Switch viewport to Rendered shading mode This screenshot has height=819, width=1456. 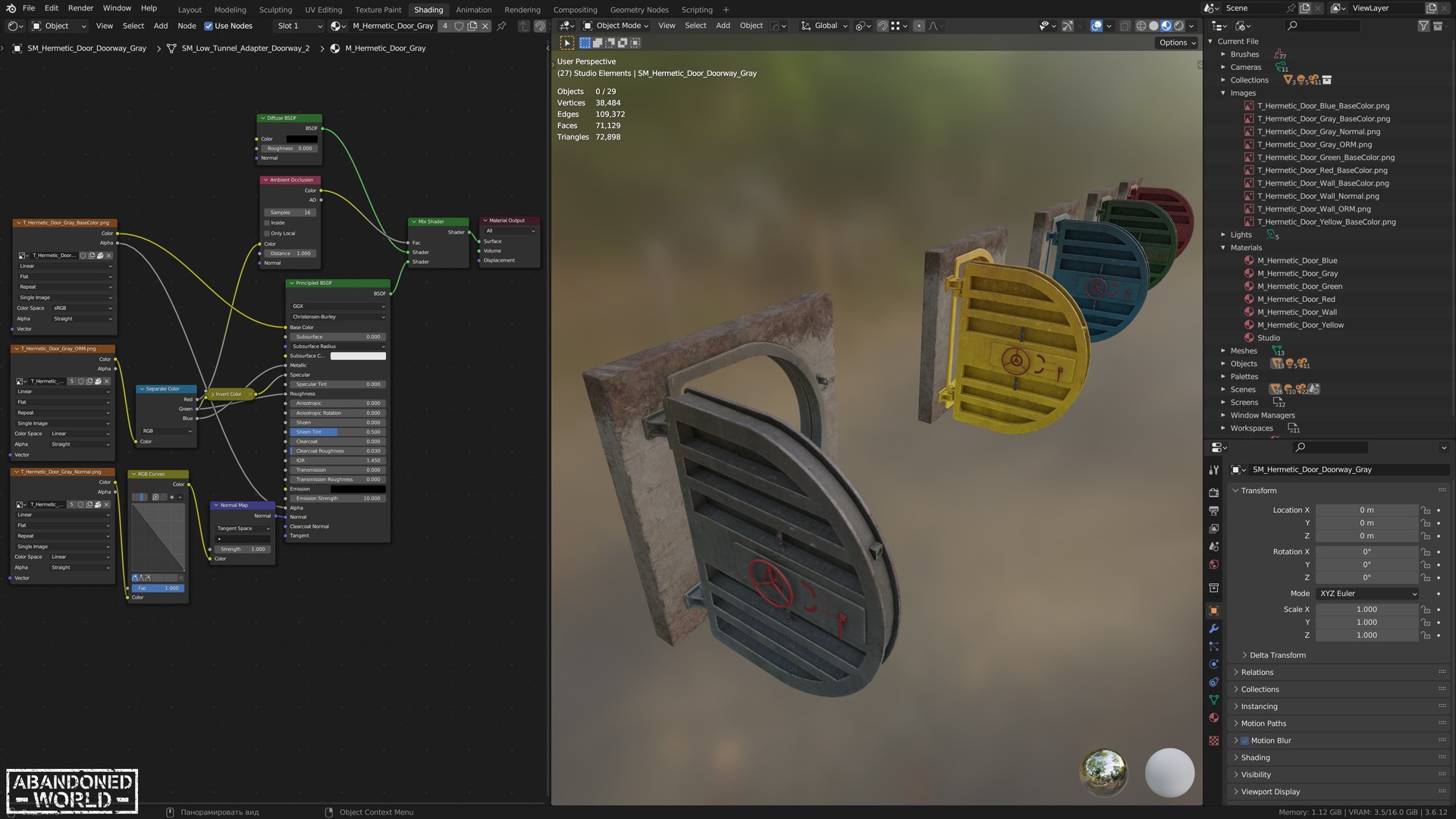click(x=1179, y=26)
